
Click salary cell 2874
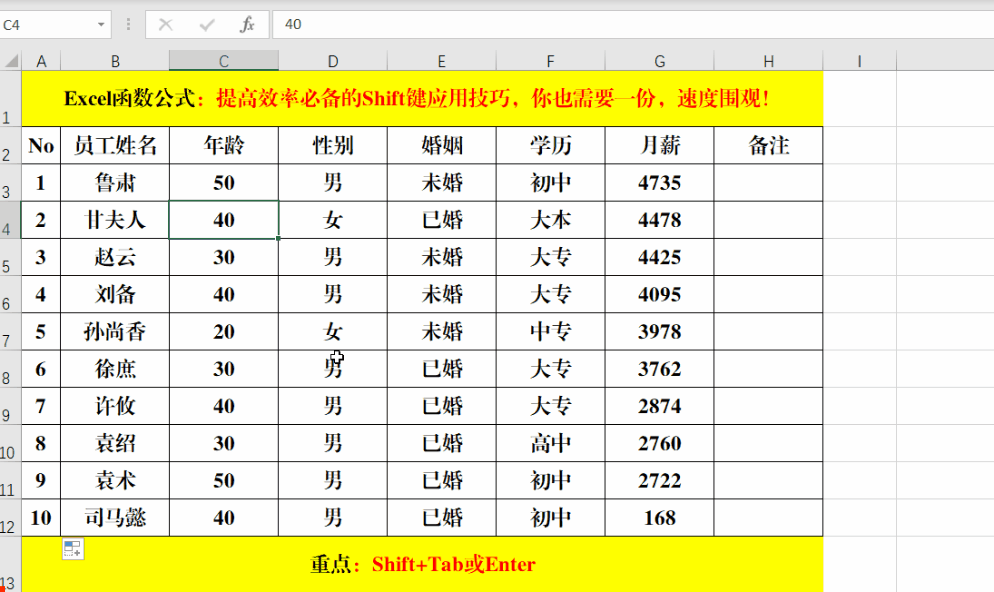(x=660, y=406)
